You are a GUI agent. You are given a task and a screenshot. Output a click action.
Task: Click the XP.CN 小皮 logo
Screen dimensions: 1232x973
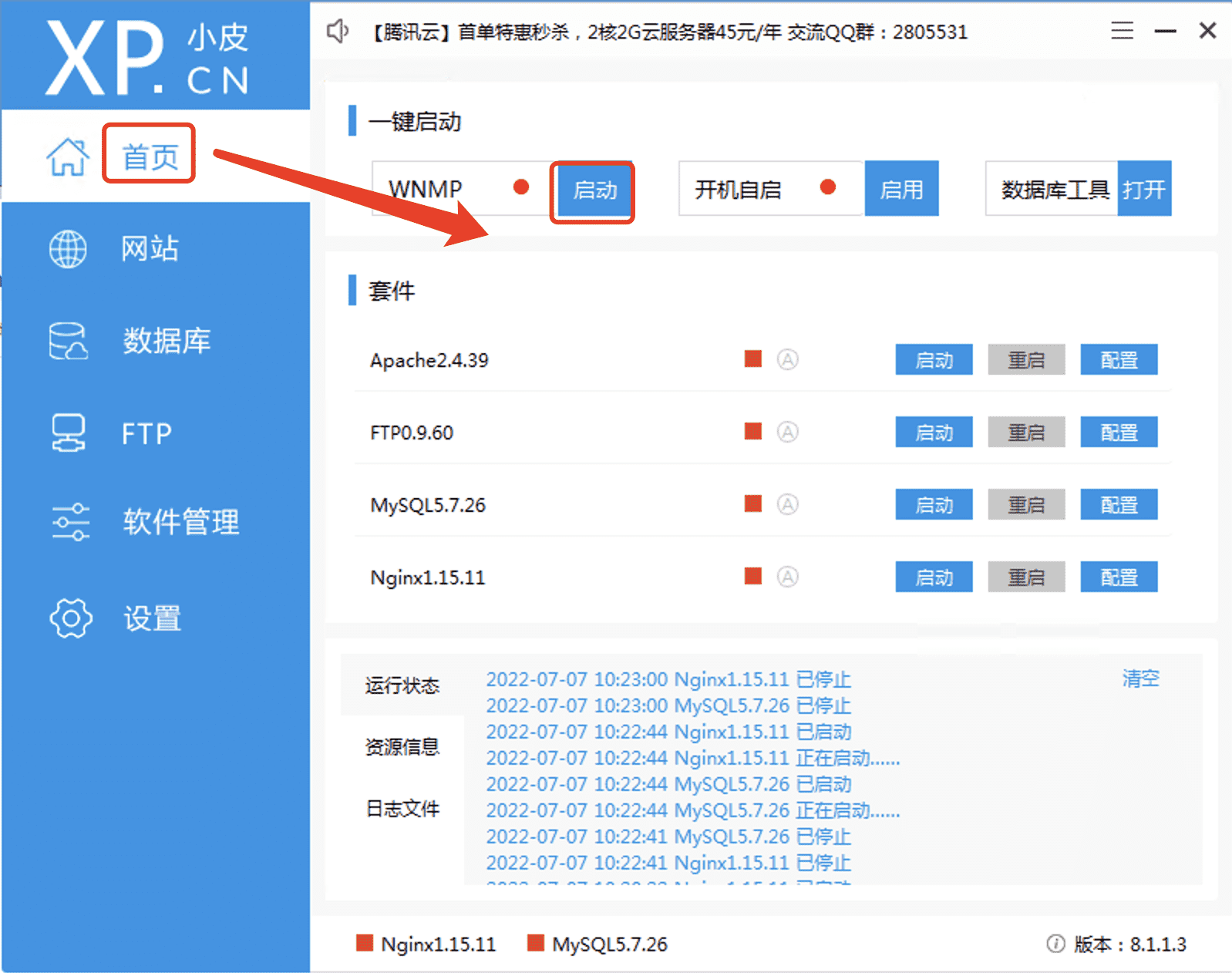tap(147, 58)
